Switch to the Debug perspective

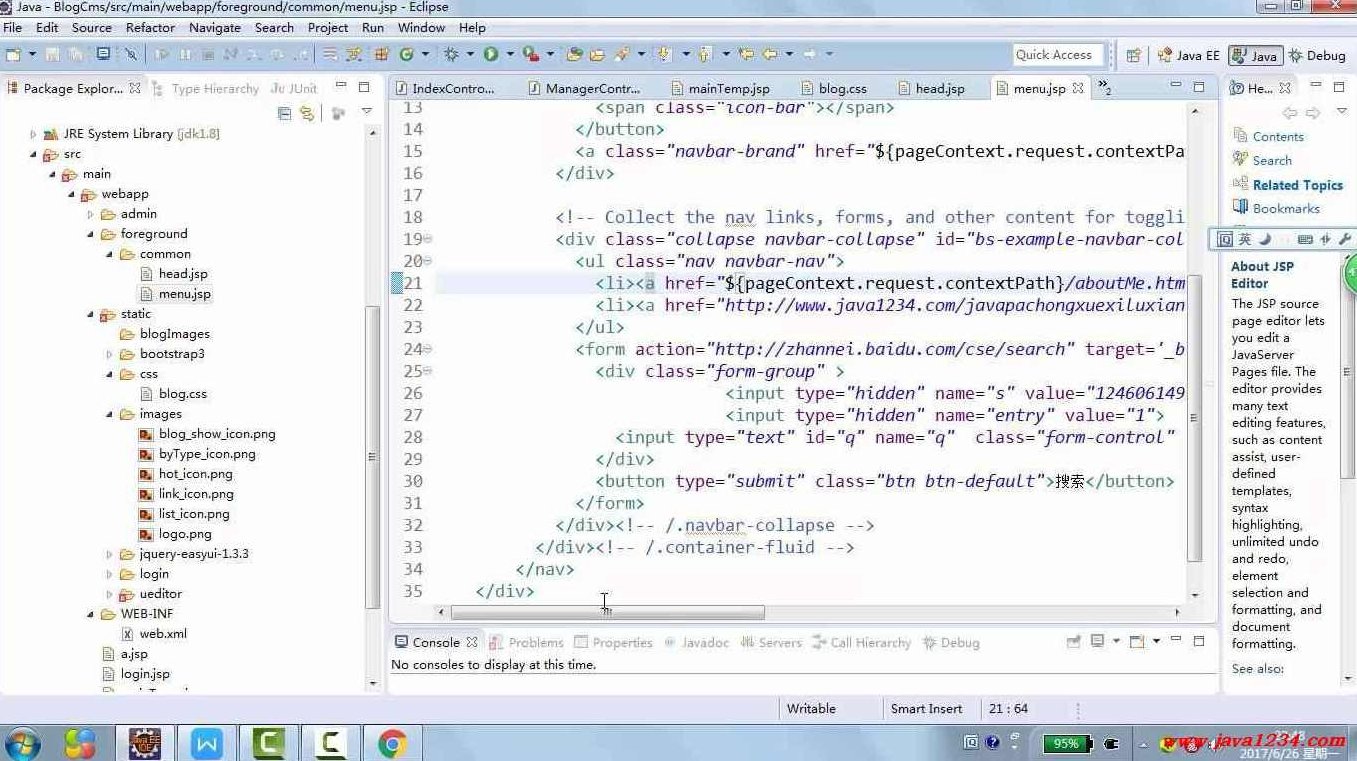point(1316,55)
